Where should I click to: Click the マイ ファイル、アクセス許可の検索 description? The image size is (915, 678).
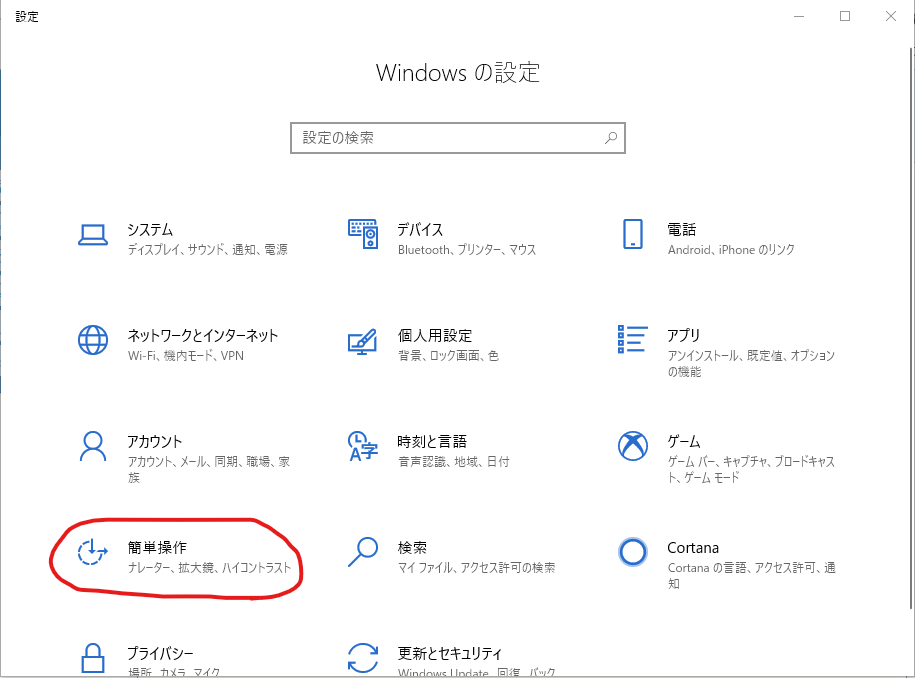coord(477,568)
